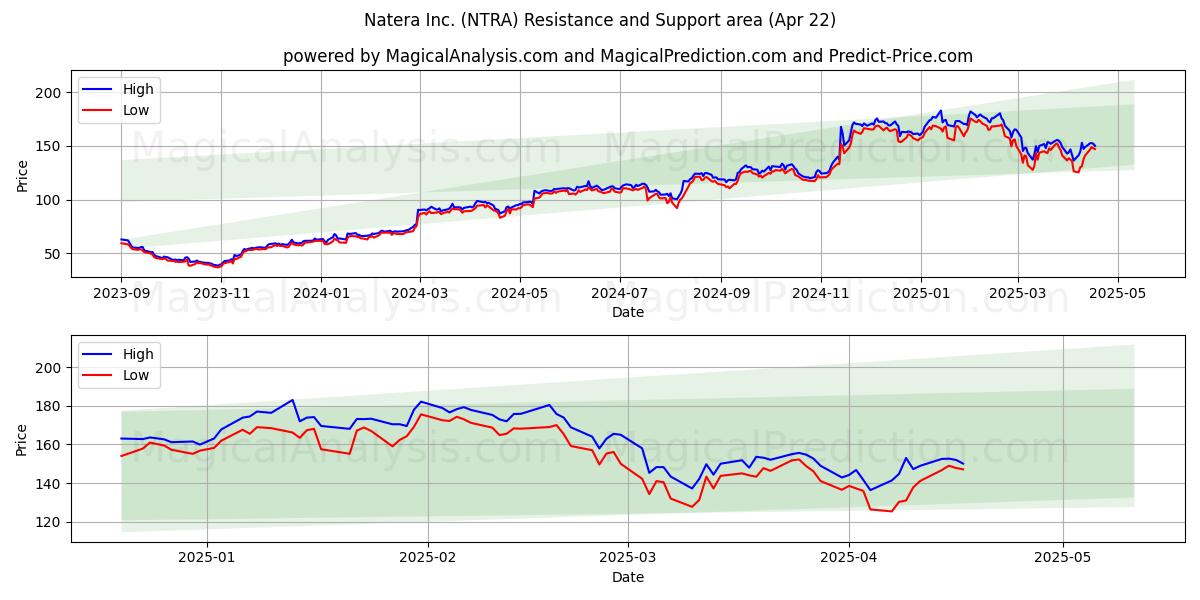The width and height of the screenshot is (1200, 600).
Task: Click the 2024-03 date tick label
Action: tap(419, 295)
